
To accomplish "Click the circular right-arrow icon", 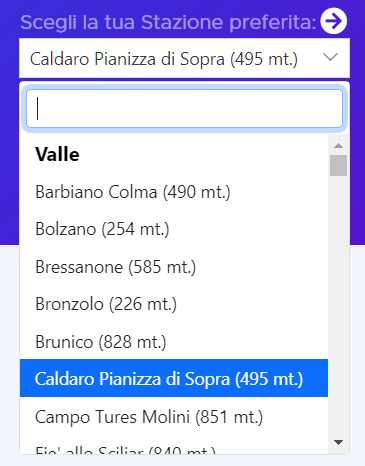I will (x=333, y=21).
